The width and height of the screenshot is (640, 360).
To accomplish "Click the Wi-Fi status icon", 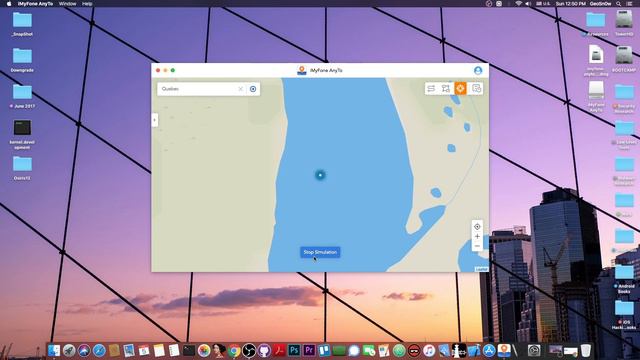I will click(518, 4).
